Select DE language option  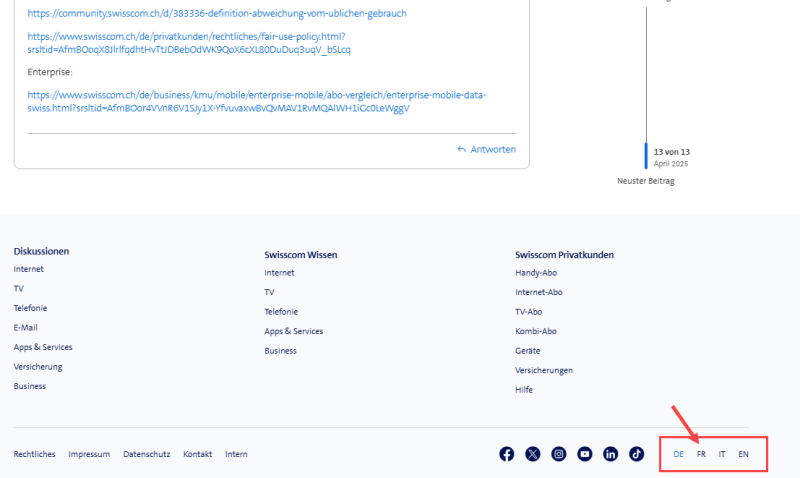pyautogui.click(x=678, y=454)
